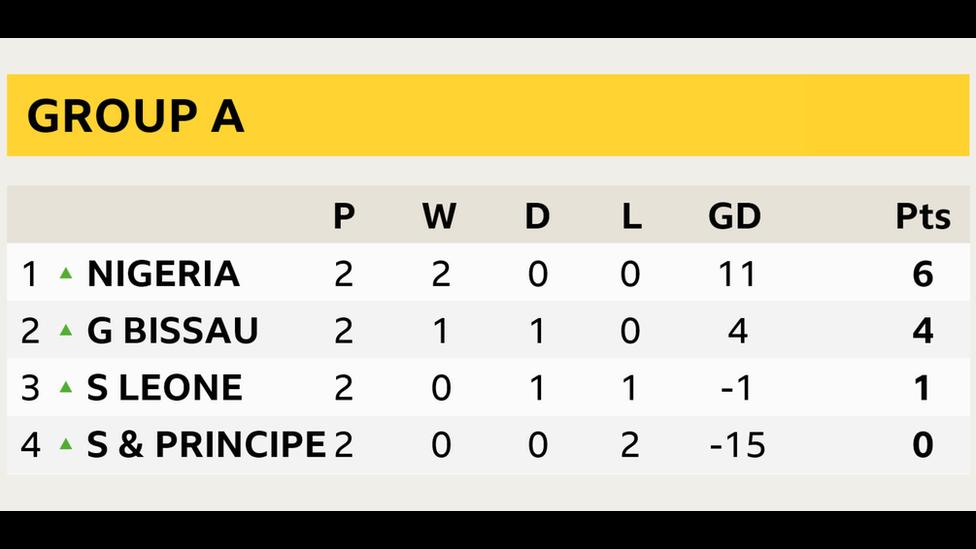This screenshot has height=549, width=976.
Task: Click the green arrow beside G Bissau
Action: point(66,330)
